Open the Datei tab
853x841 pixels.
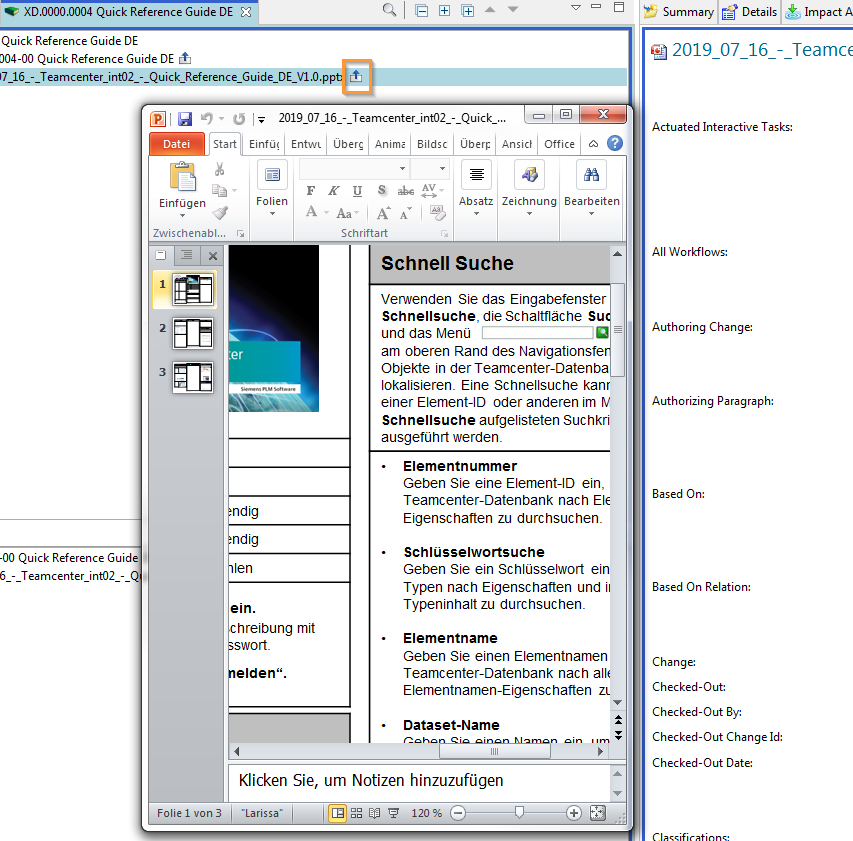[x=177, y=144]
